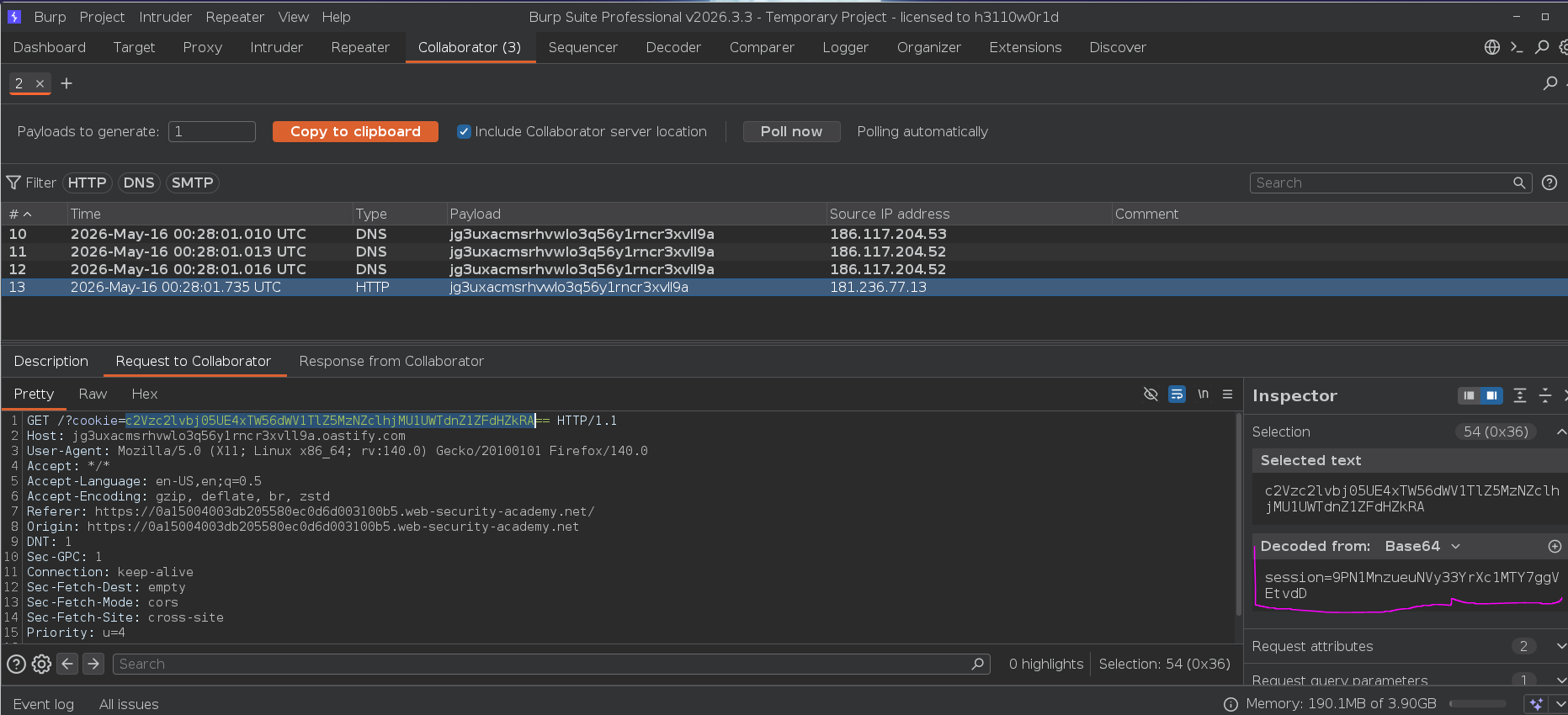This screenshot has height=715, width=1568.
Task: Click the magnifier inside the interactions Search box
Action: coord(1519,183)
